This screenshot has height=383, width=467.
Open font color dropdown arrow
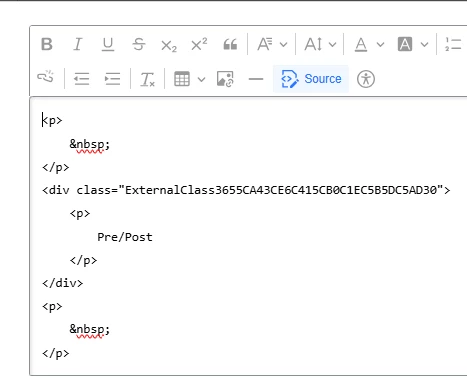pyautogui.click(x=380, y=44)
